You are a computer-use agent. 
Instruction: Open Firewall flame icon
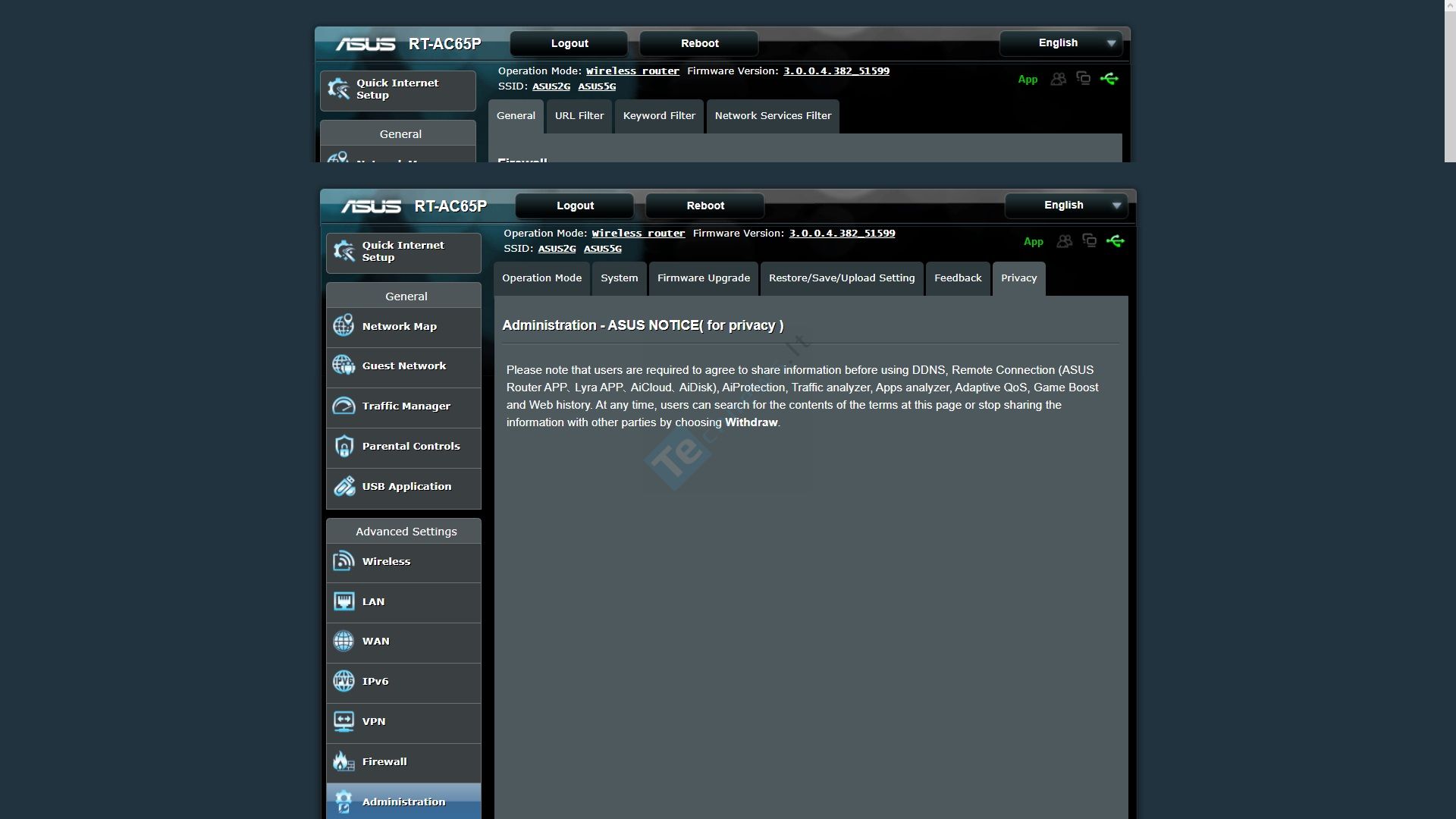(344, 761)
